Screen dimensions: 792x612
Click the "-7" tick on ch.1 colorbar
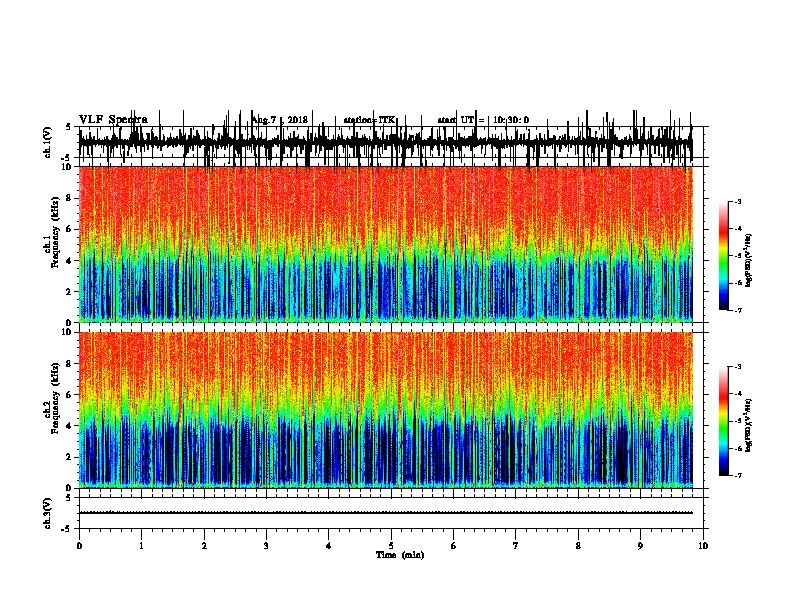pyautogui.click(x=737, y=310)
